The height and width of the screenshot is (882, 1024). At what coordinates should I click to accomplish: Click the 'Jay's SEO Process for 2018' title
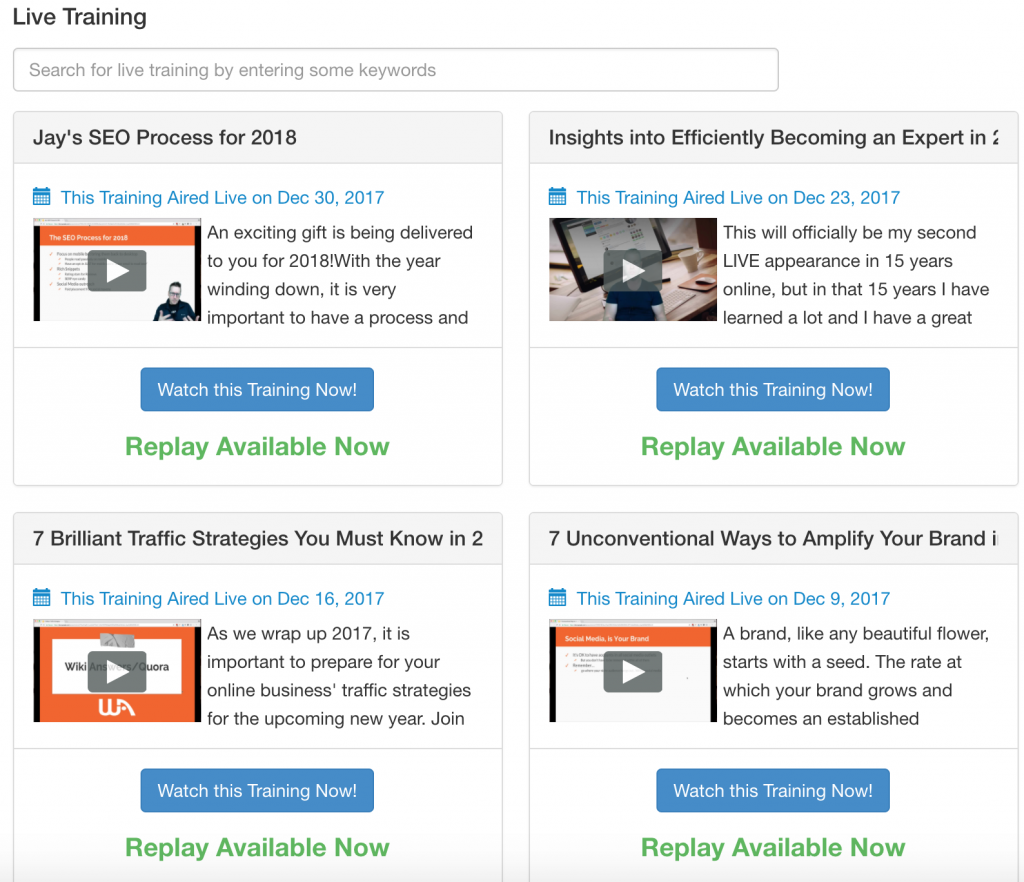pos(165,138)
